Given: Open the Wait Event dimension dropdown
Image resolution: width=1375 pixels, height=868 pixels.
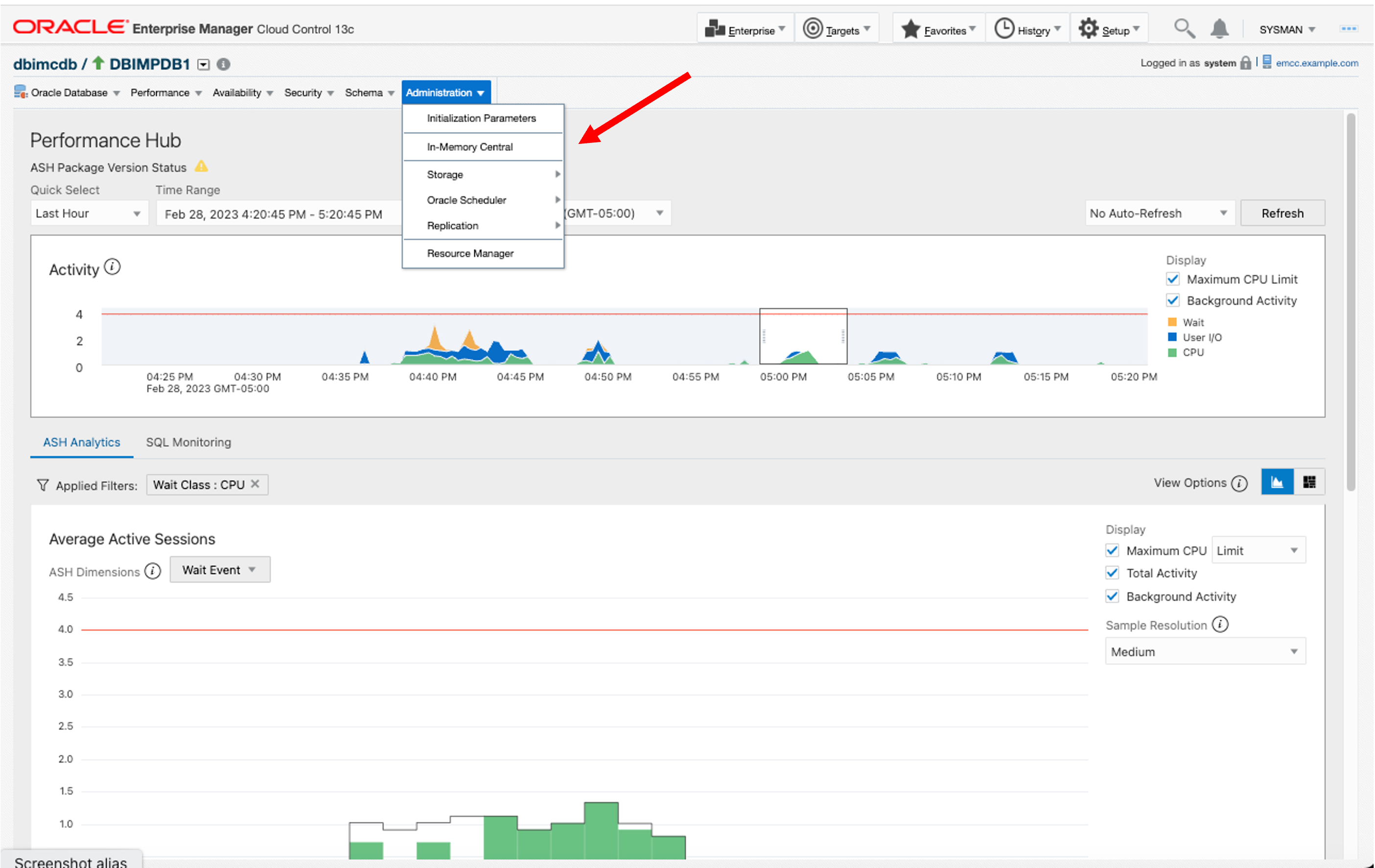Looking at the screenshot, I should (x=219, y=570).
